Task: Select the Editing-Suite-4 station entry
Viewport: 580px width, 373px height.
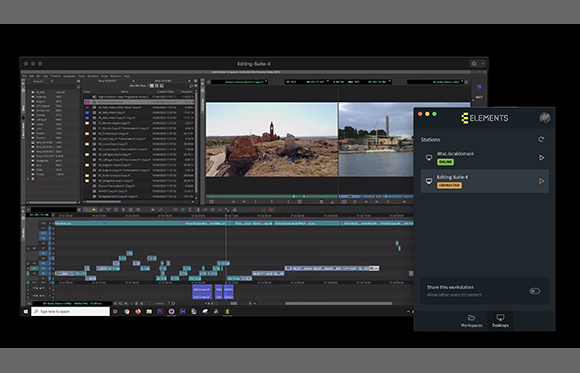Action: [x=485, y=181]
